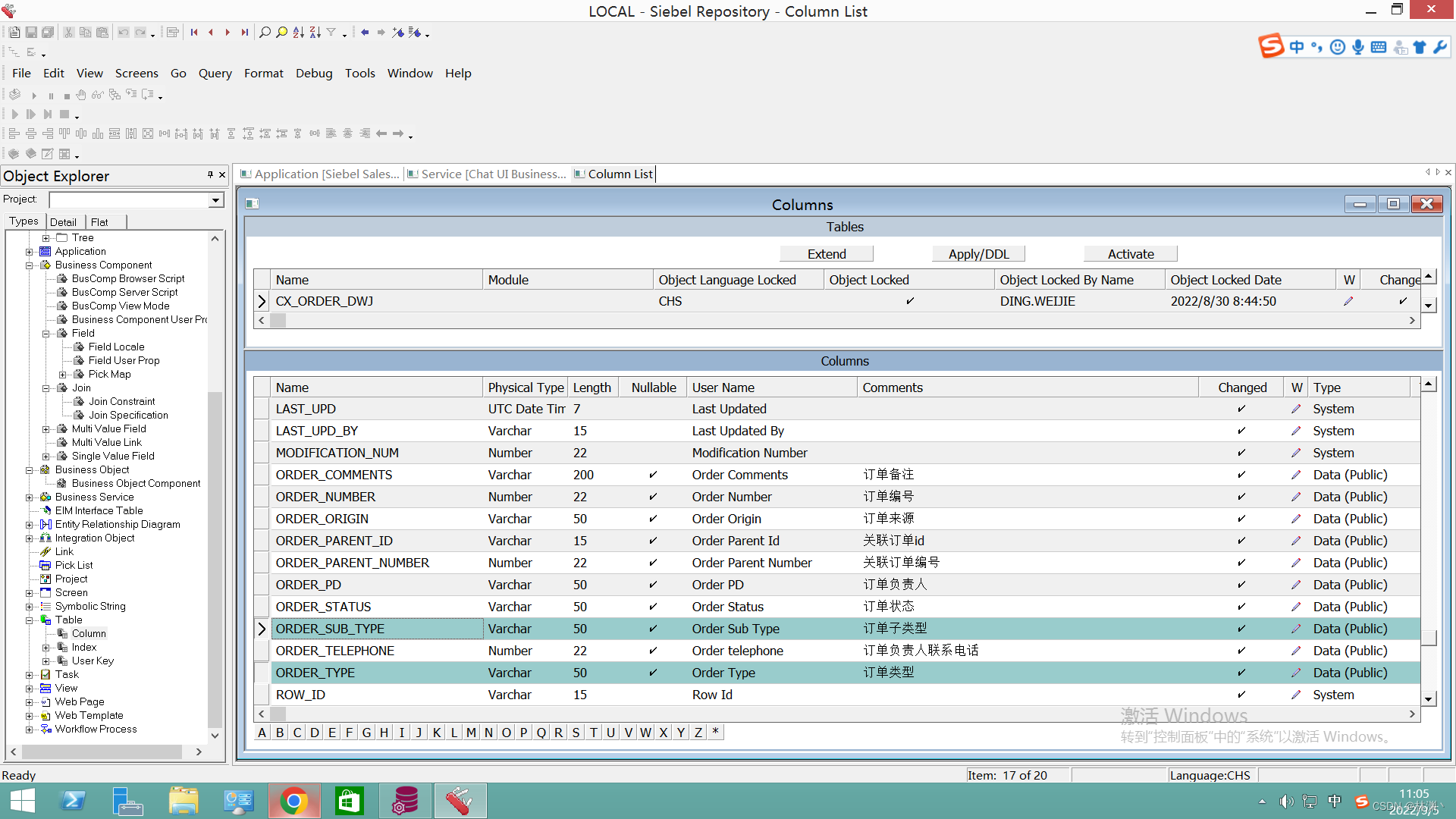Screen dimensions: 1456x819
Task: Go to the previous record toolbar arrow
Action: (x=211, y=33)
